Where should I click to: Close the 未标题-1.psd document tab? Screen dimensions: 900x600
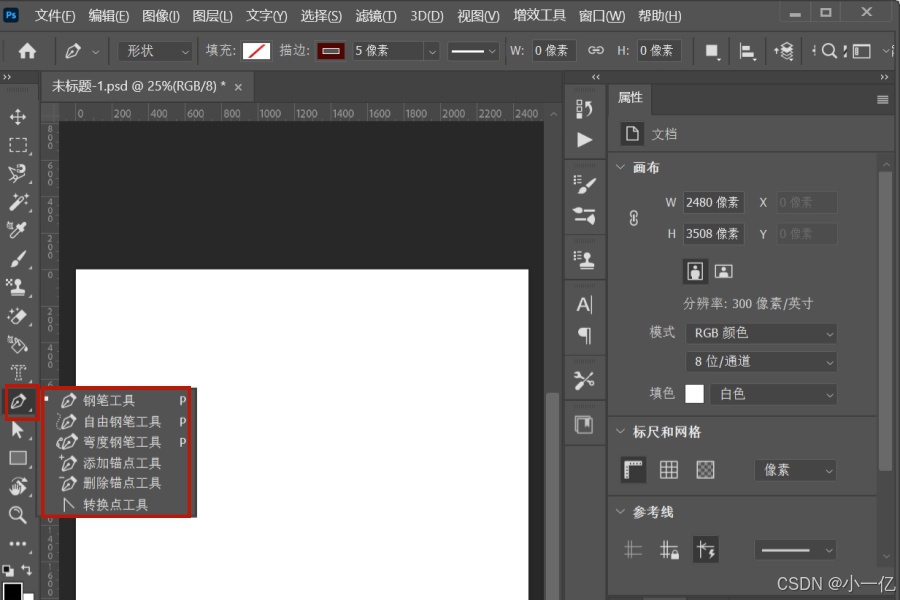click(238, 87)
